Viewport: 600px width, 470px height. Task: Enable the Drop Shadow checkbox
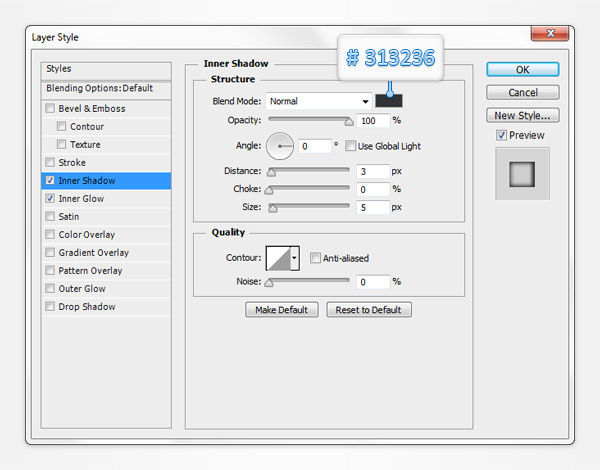[50, 307]
